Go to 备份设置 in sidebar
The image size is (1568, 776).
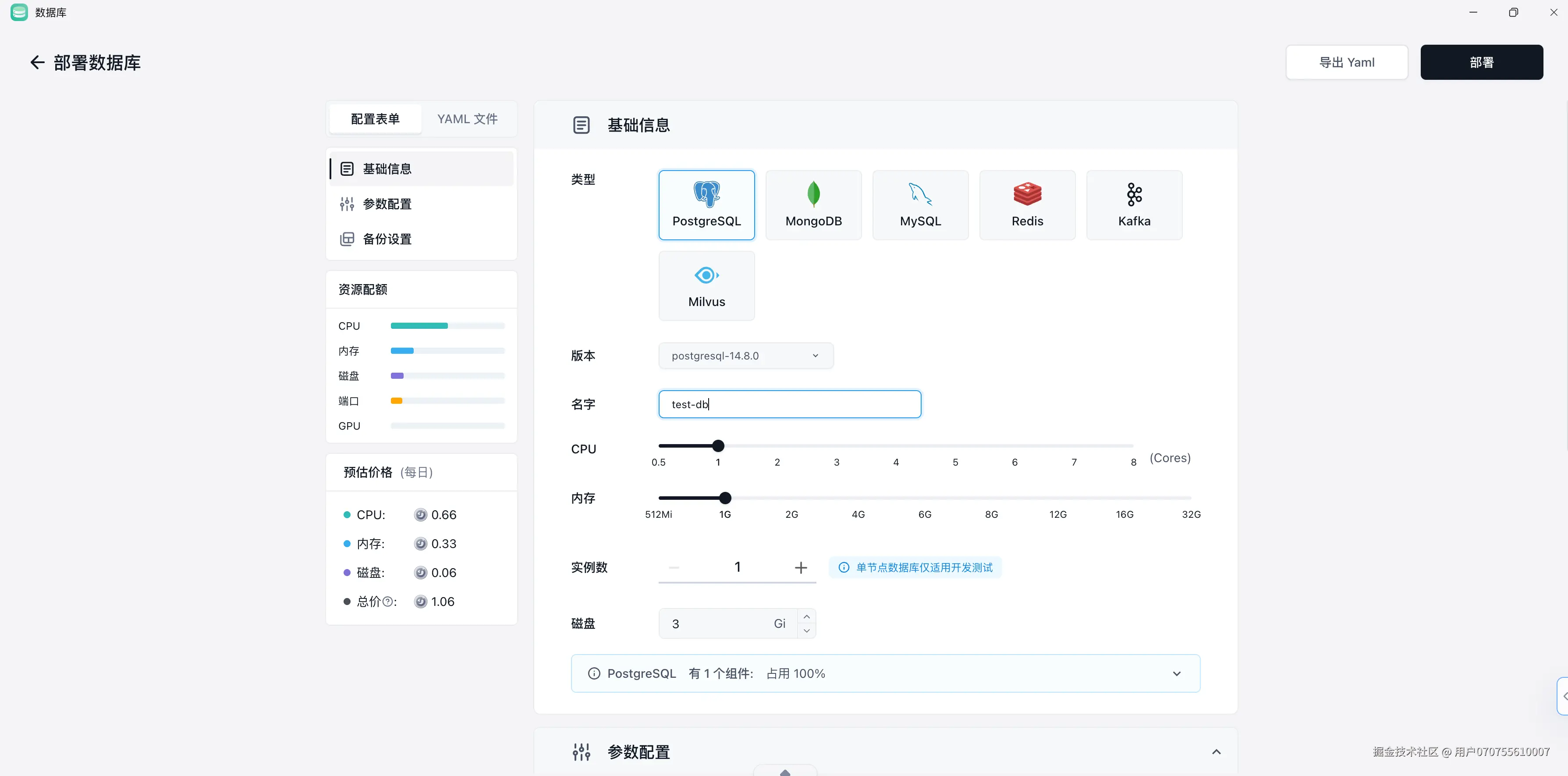point(387,239)
